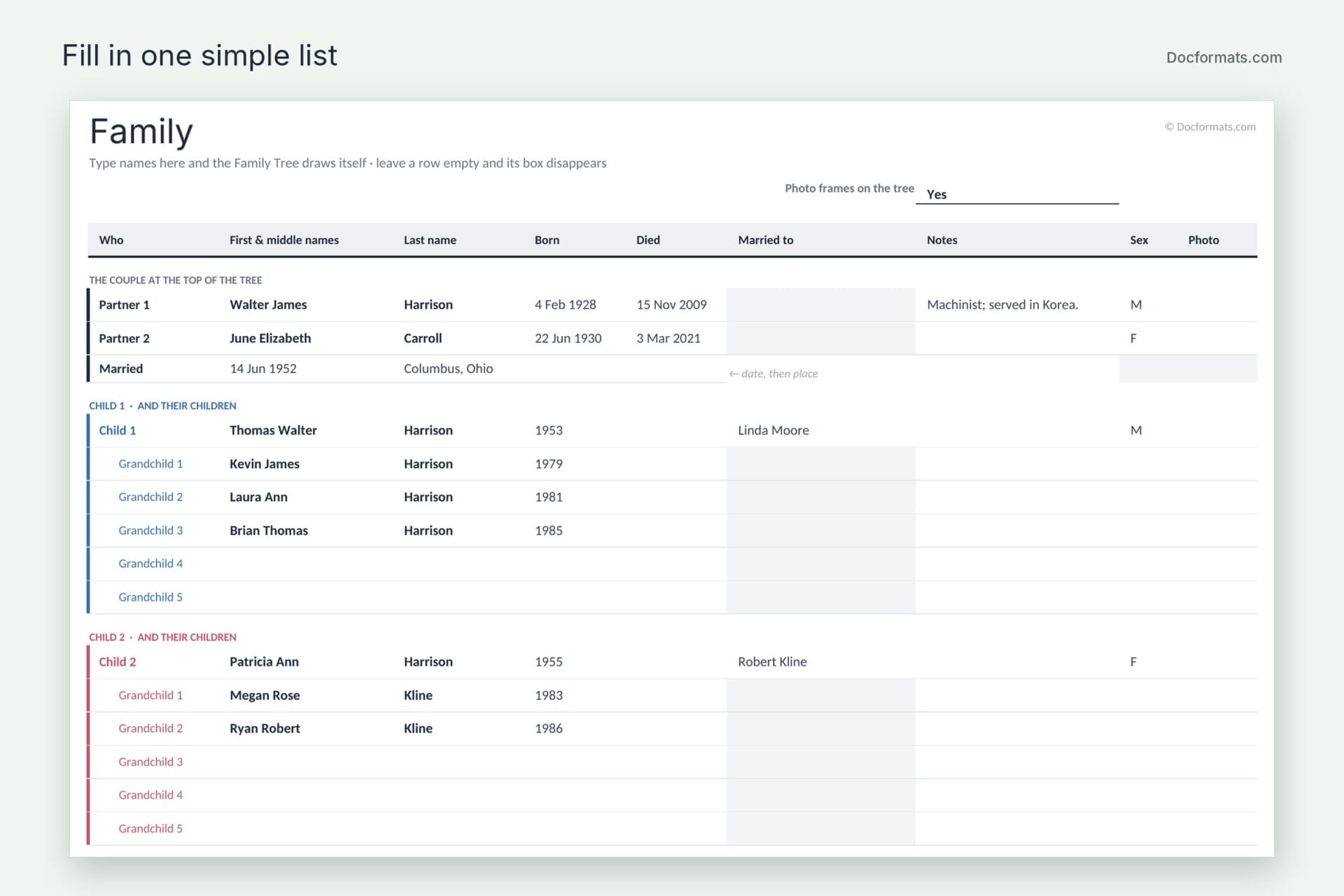Select June Elizabeth sex value F
1344x896 pixels.
click(1133, 338)
